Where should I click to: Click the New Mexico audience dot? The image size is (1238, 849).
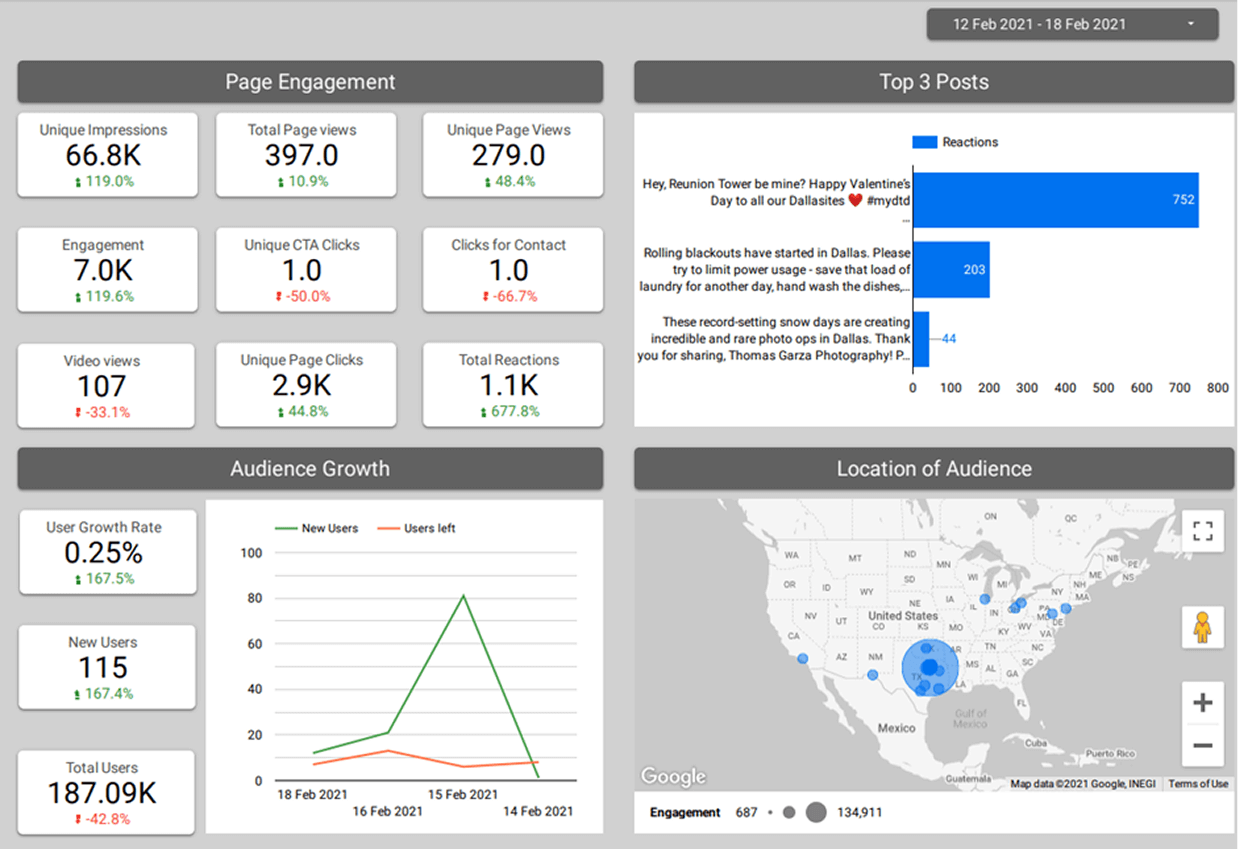(873, 675)
